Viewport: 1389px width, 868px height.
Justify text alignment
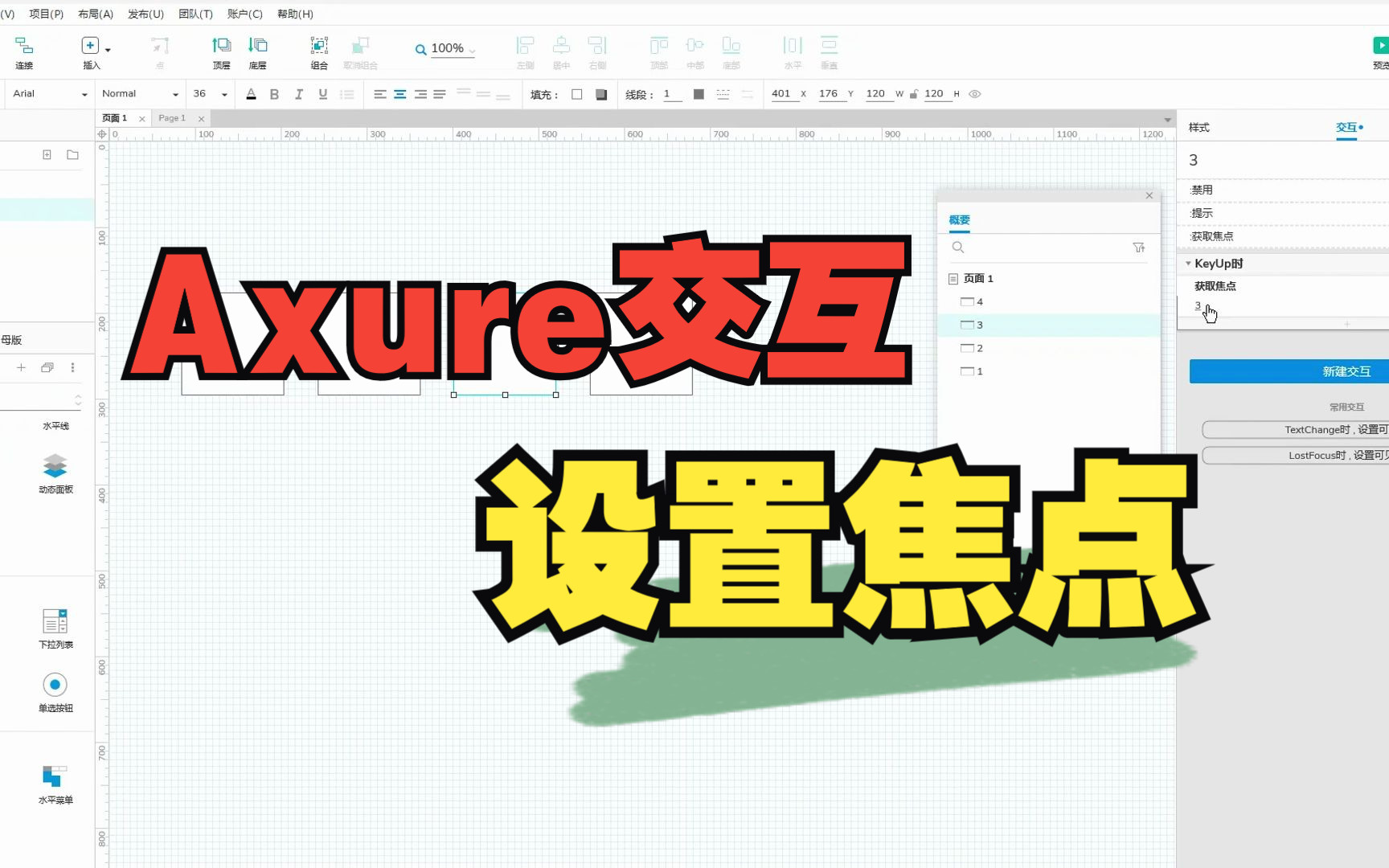(440, 94)
